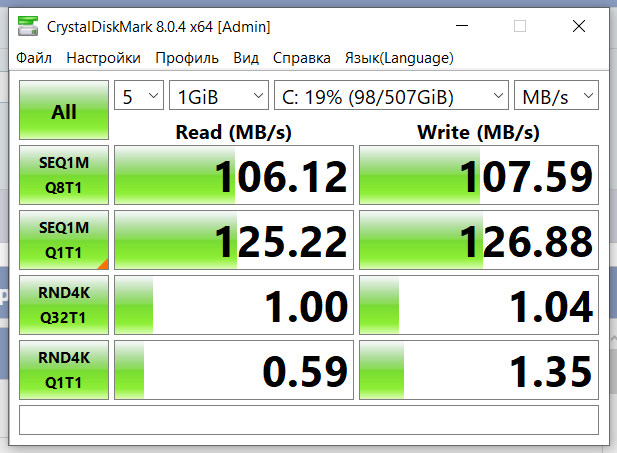Open the test size dropdown showing 1GiB
The height and width of the screenshot is (453, 617).
[x=219, y=95]
